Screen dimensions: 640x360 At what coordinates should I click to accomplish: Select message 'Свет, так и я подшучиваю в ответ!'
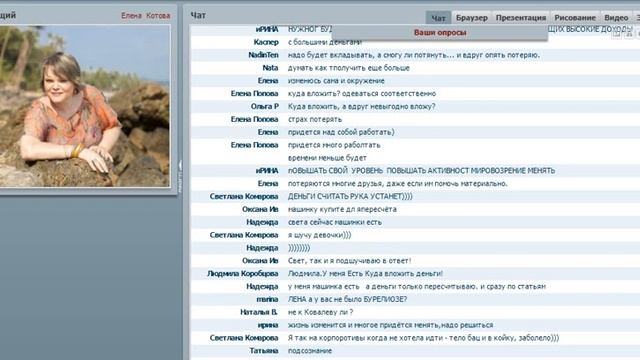[x=349, y=260]
